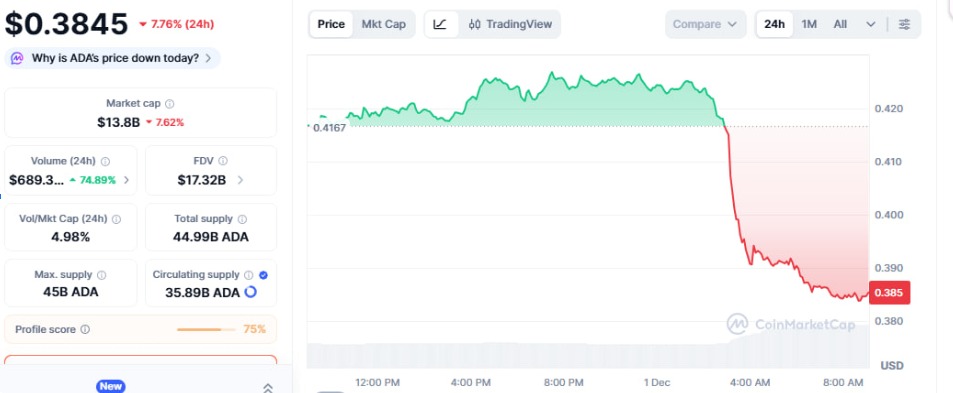Select the All time range

840,24
